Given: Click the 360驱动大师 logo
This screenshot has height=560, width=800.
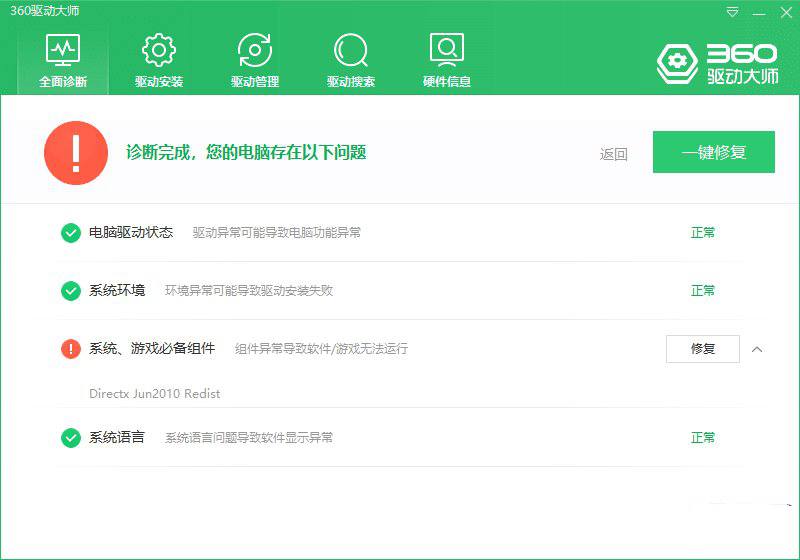Looking at the screenshot, I should pos(718,63).
